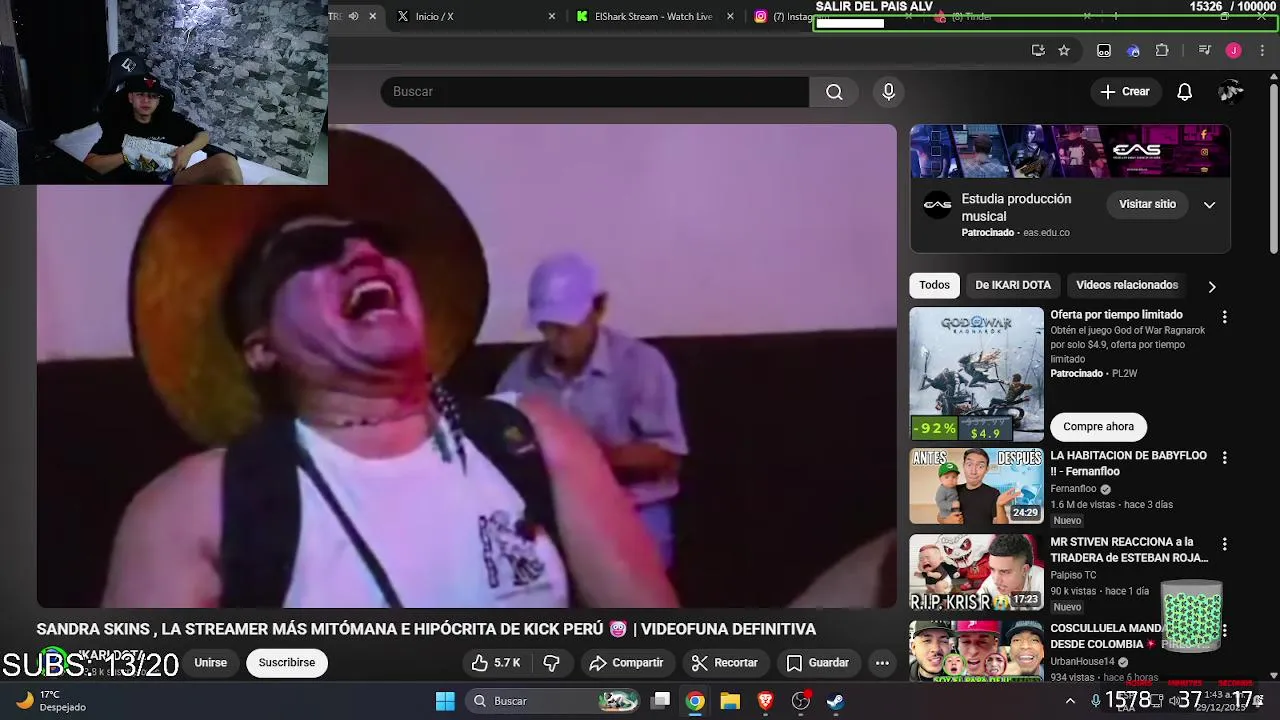
Task: Open Chrome extensions puzzle icon
Action: click(1162, 50)
